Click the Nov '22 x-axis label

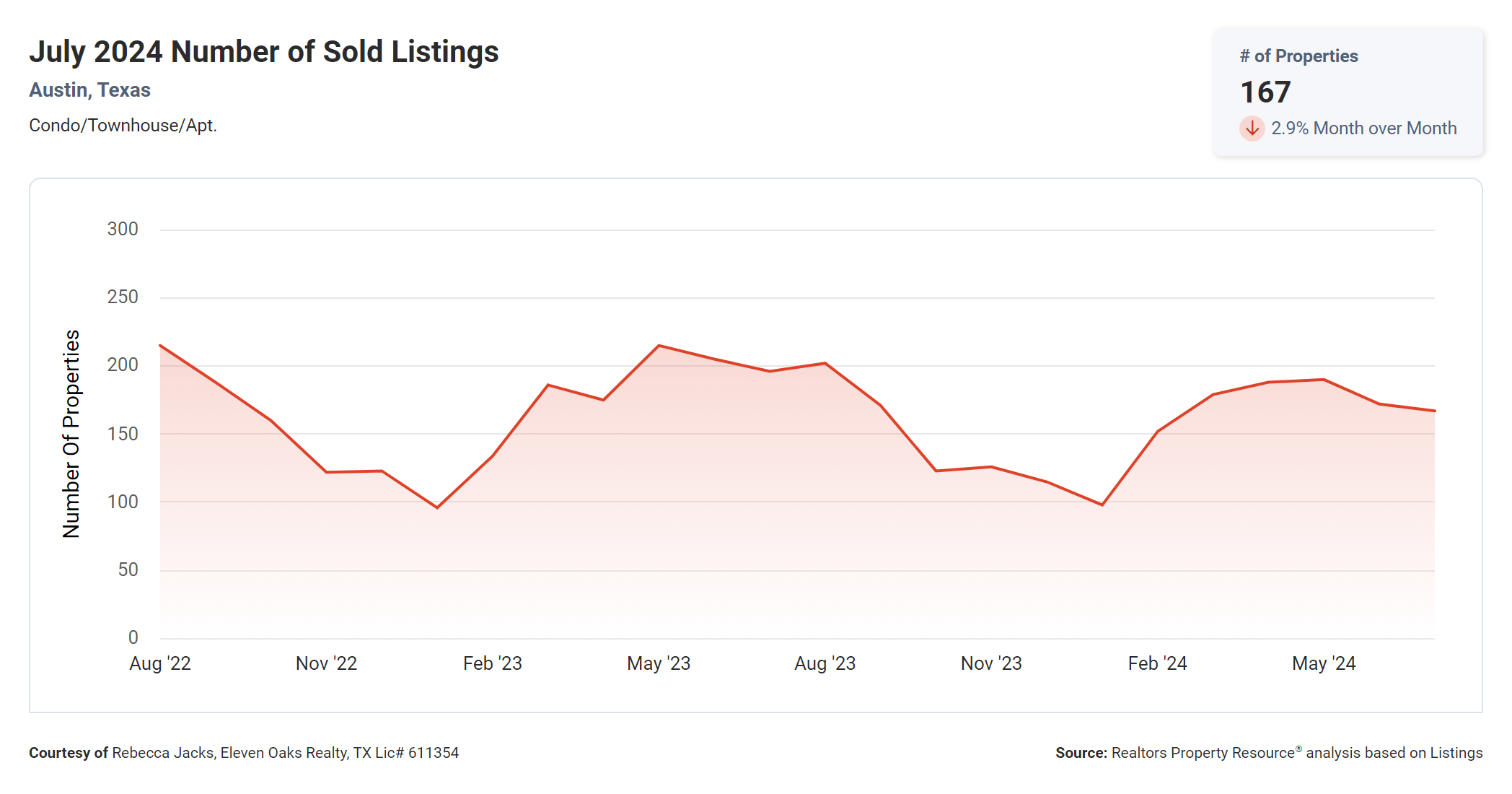click(326, 663)
